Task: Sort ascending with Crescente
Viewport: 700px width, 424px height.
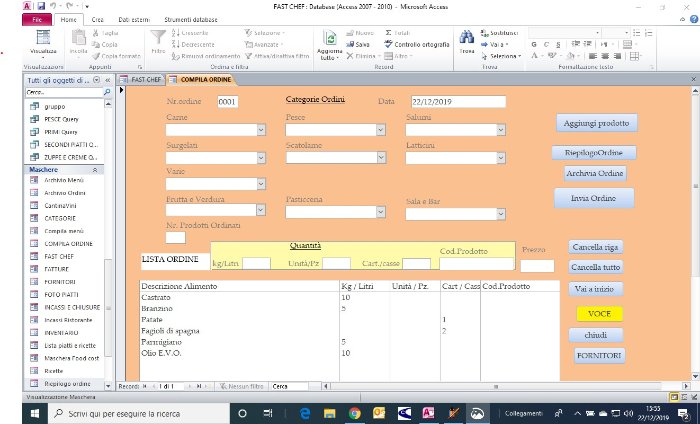Action: click(x=190, y=33)
